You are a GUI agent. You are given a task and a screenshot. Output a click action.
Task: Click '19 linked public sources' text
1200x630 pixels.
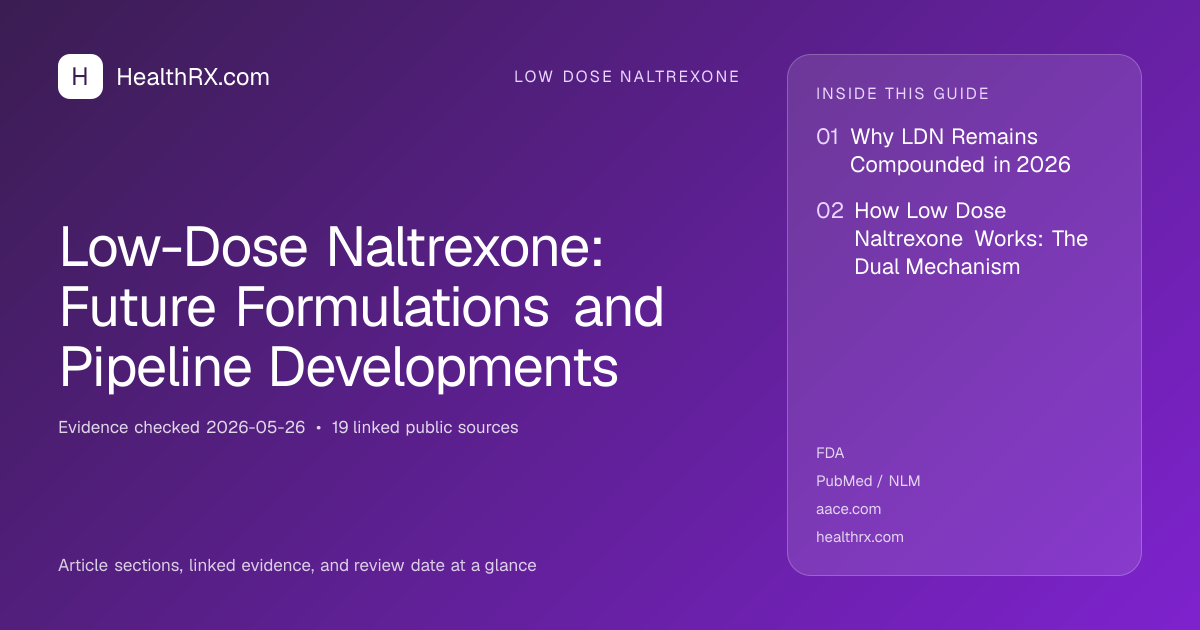click(425, 427)
